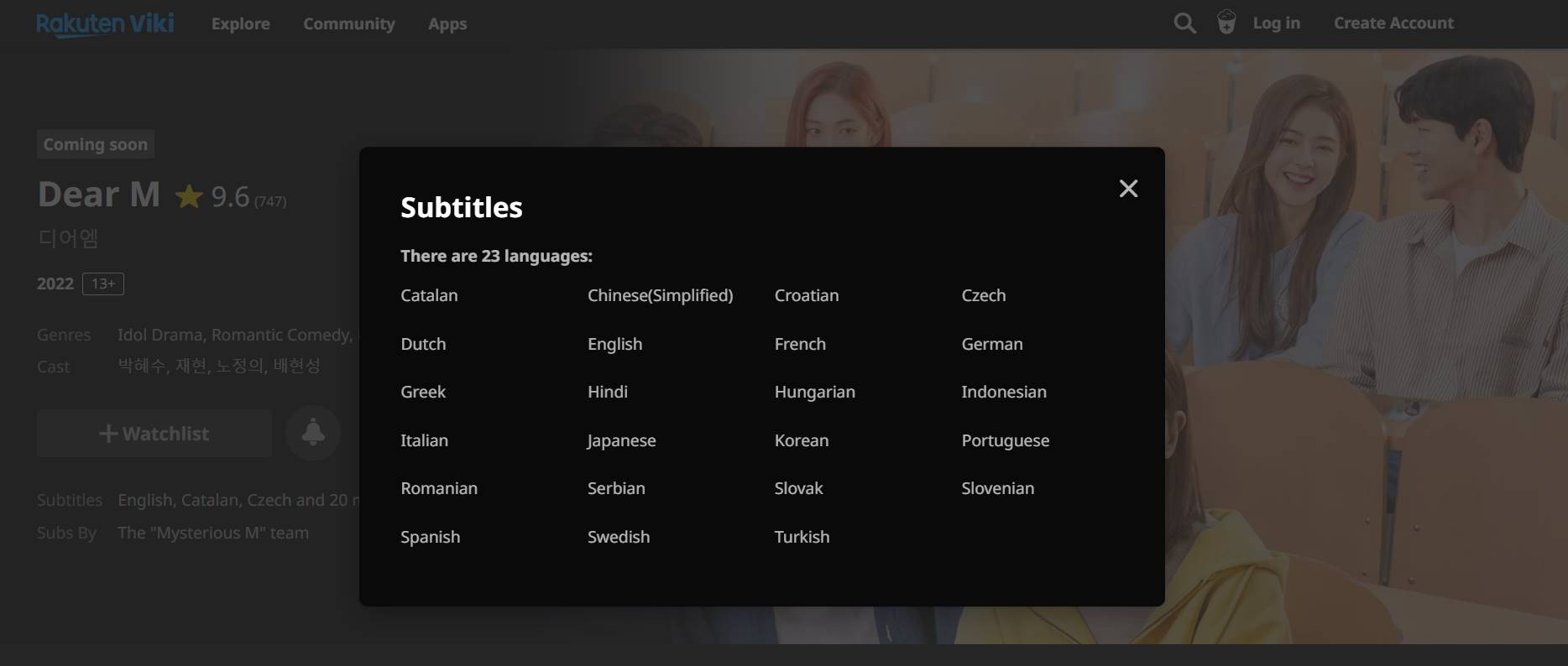Click Hungarian in the language list
Screen dimensions: 1568x666
815,392
